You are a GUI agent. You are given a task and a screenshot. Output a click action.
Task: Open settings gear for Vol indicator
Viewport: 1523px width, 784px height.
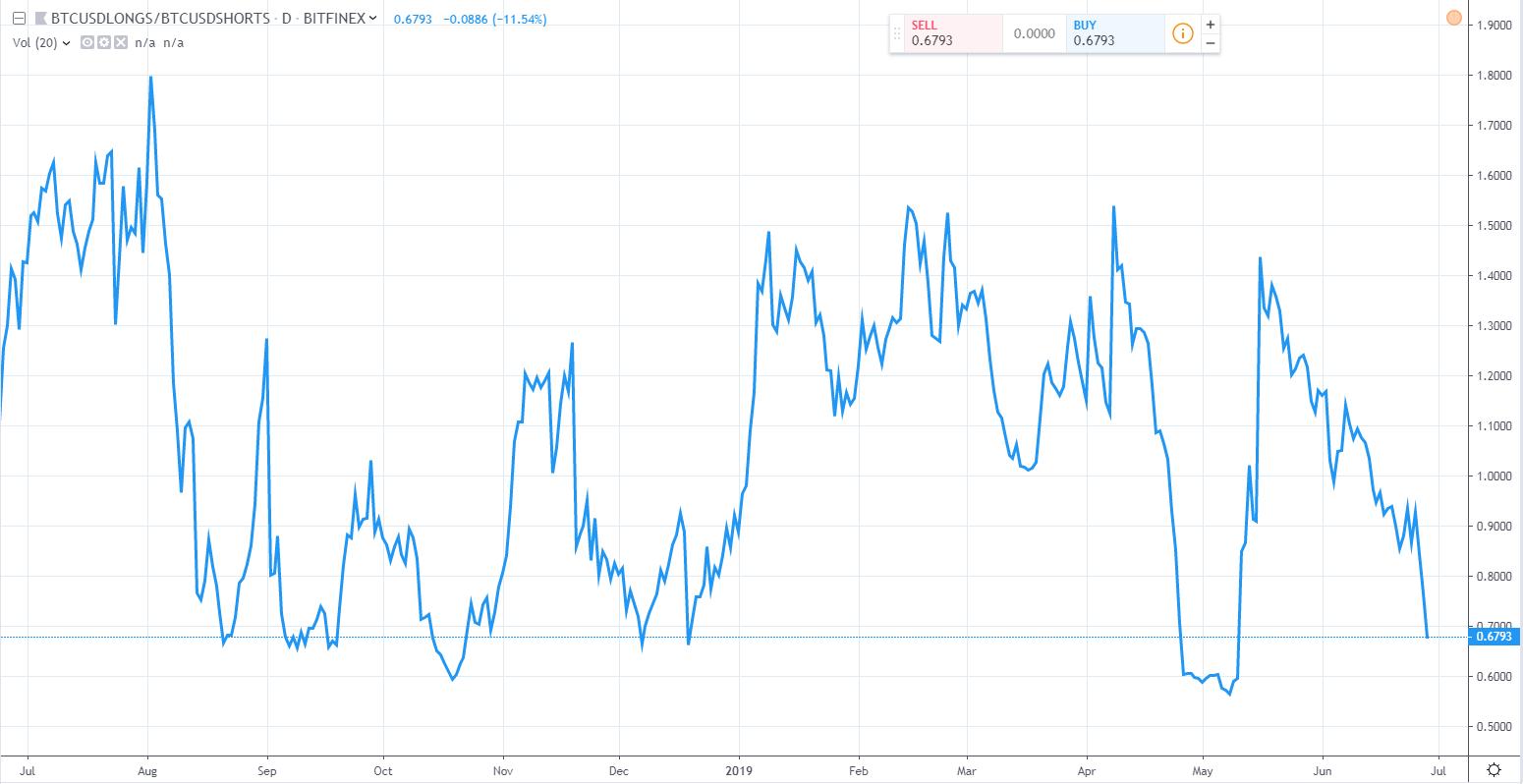click(103, 42)
